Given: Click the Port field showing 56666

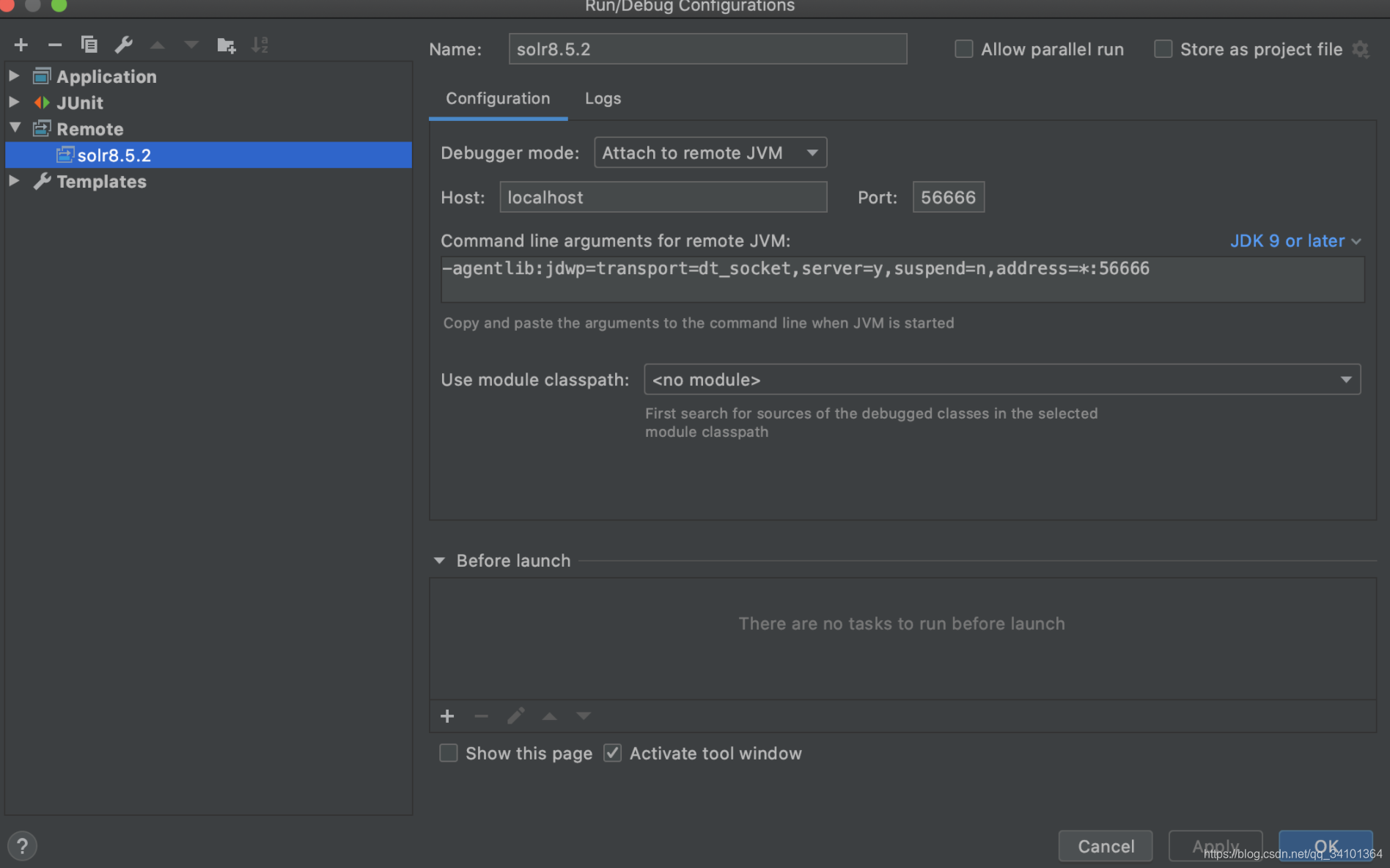Looking at the screenshot, I should point(949,197).
